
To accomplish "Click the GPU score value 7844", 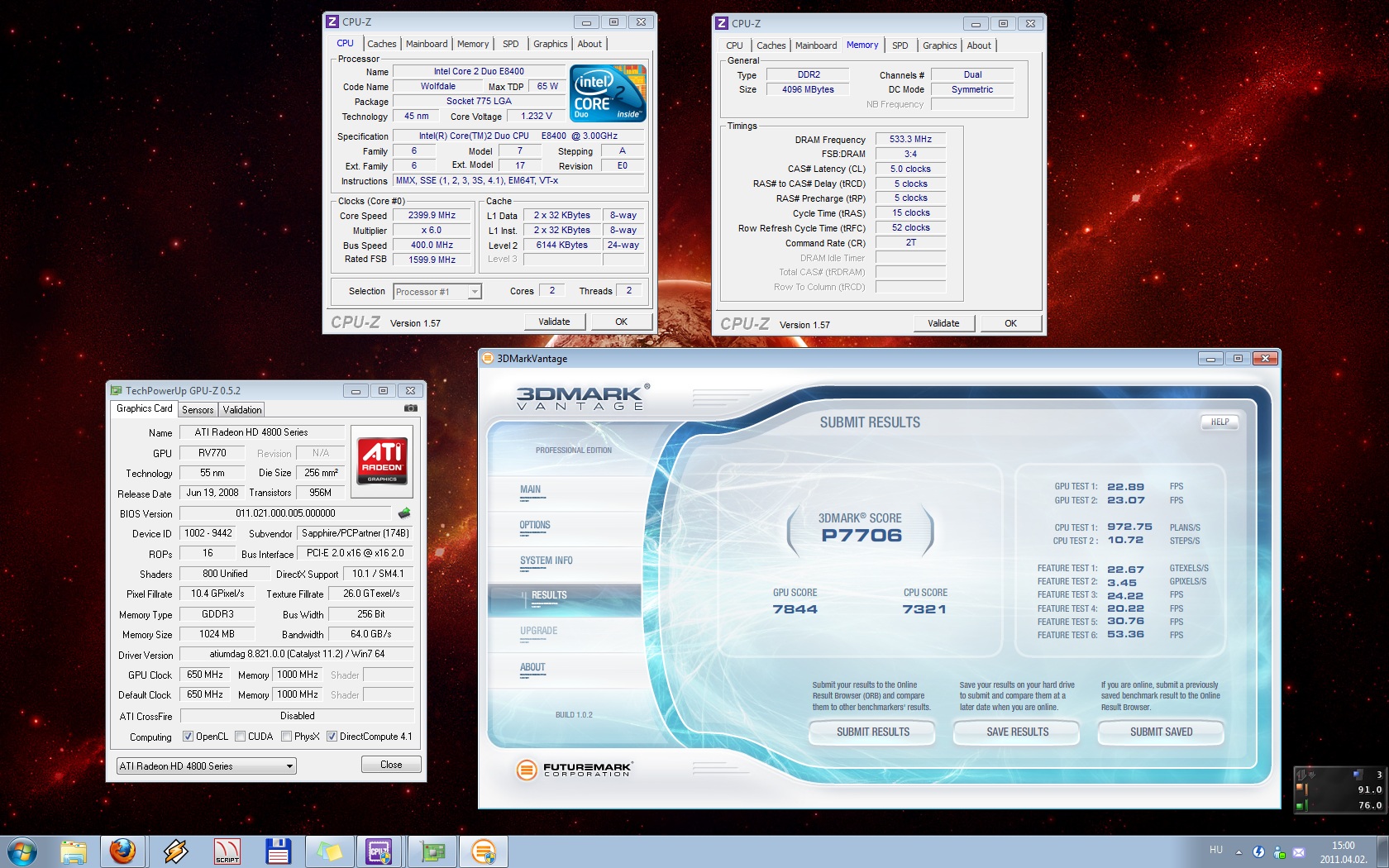I will [795, 609].
